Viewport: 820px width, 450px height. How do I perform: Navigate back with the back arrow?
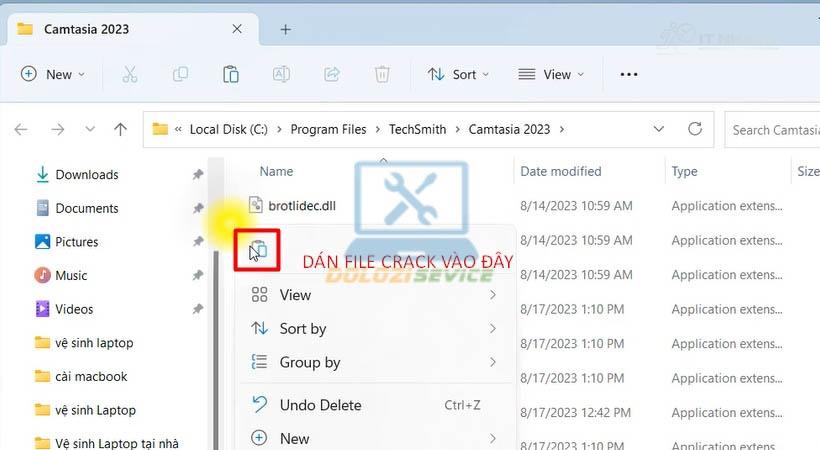[21, 129]
